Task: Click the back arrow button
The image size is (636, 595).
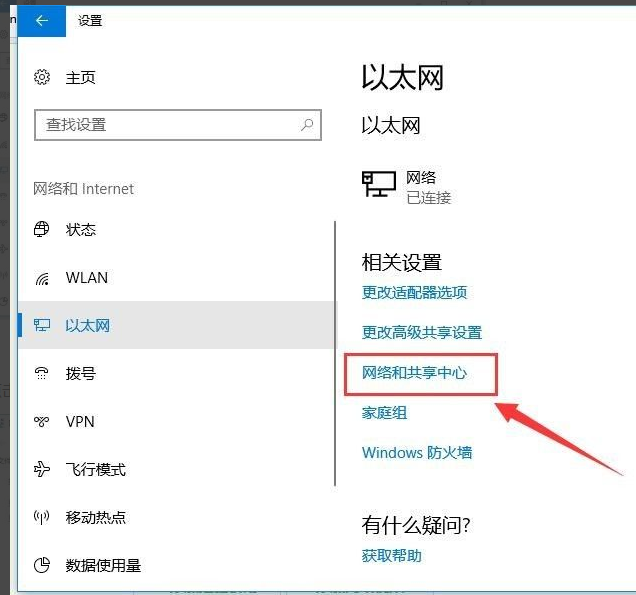Action: coord(42,20)
